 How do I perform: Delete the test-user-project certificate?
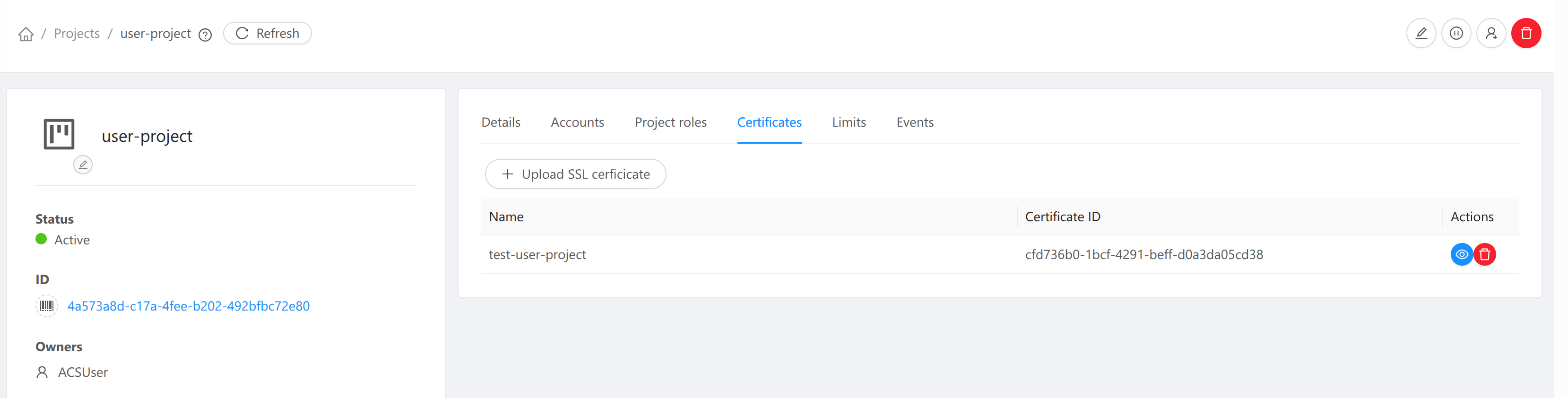(1485, 254)
